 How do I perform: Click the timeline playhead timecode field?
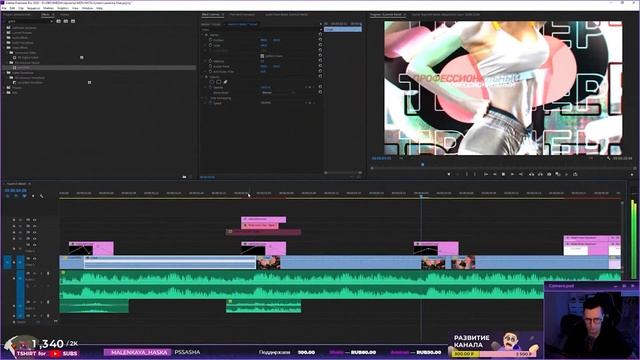(16, 190)
